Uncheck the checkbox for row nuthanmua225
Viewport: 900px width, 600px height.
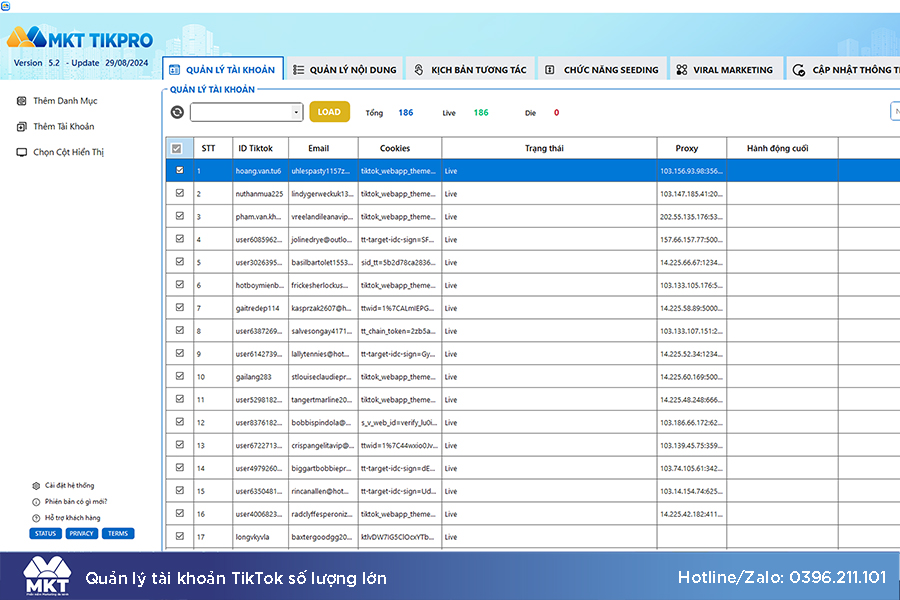click(x=180, y=193)
